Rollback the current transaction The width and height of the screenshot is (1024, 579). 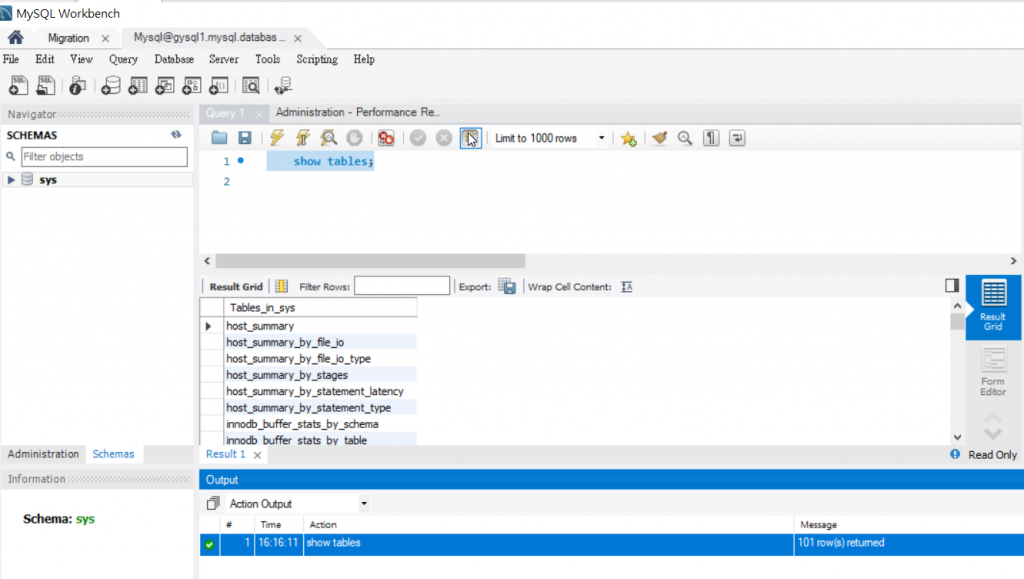pyautogui.click(x=443, y=138)
